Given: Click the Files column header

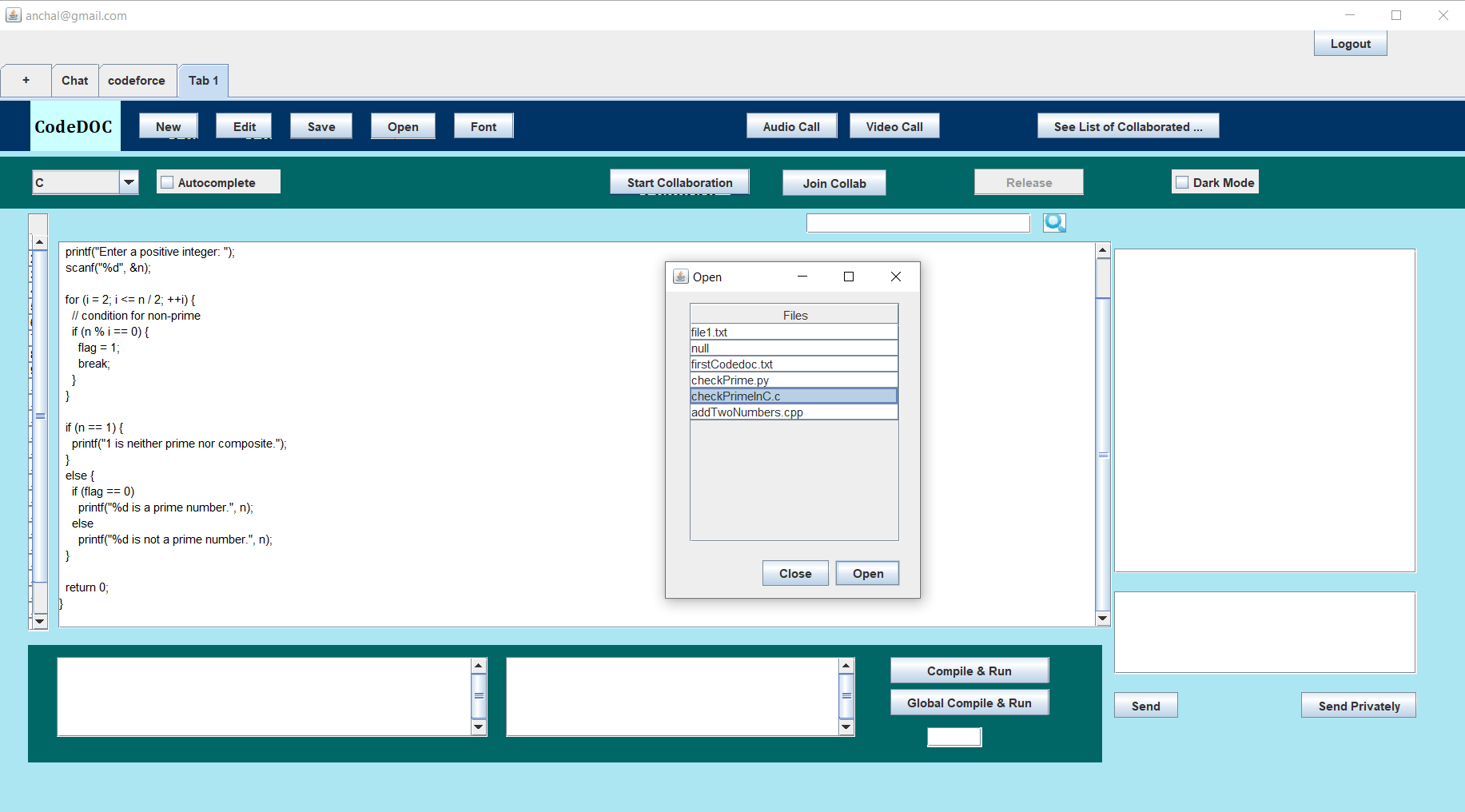Looking at the screenshot, I should click(x=794, y=315).
